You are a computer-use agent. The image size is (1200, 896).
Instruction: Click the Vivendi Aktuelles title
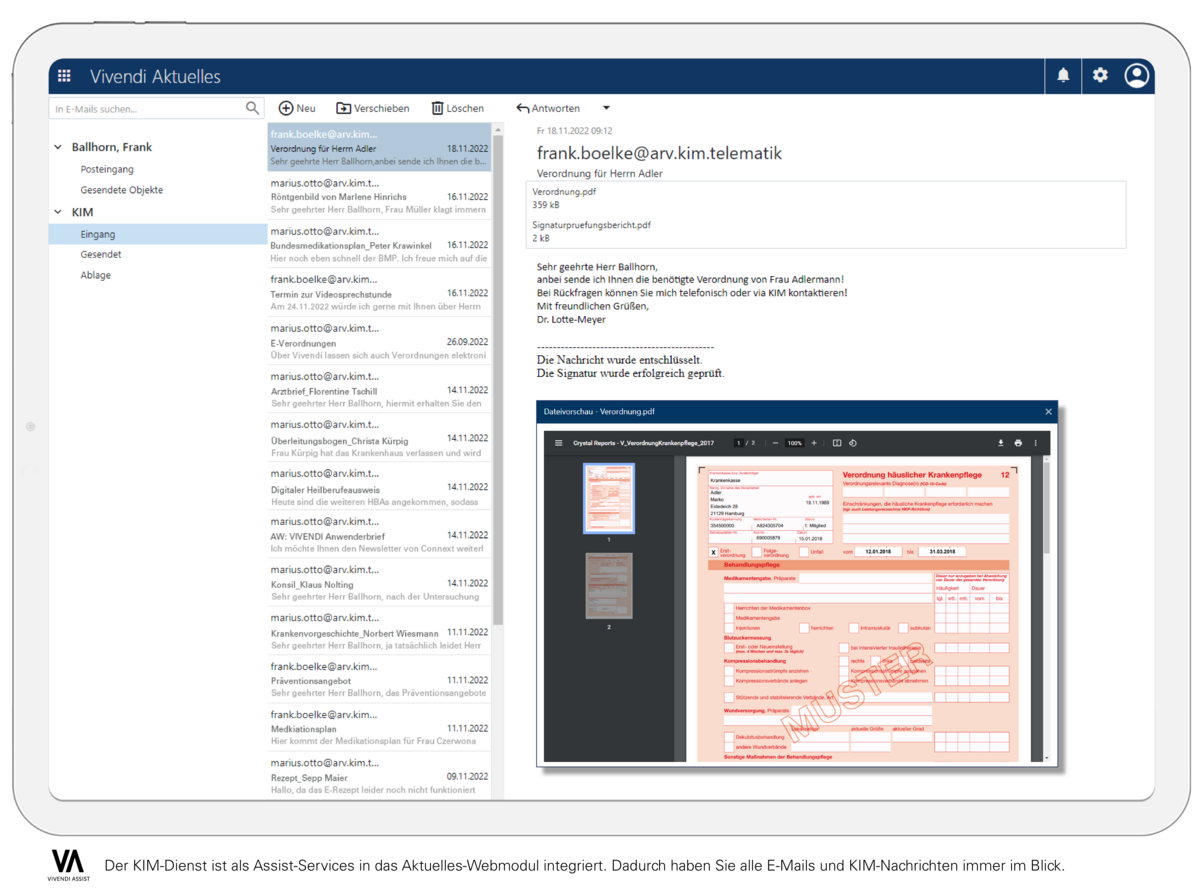pos(155,76)
